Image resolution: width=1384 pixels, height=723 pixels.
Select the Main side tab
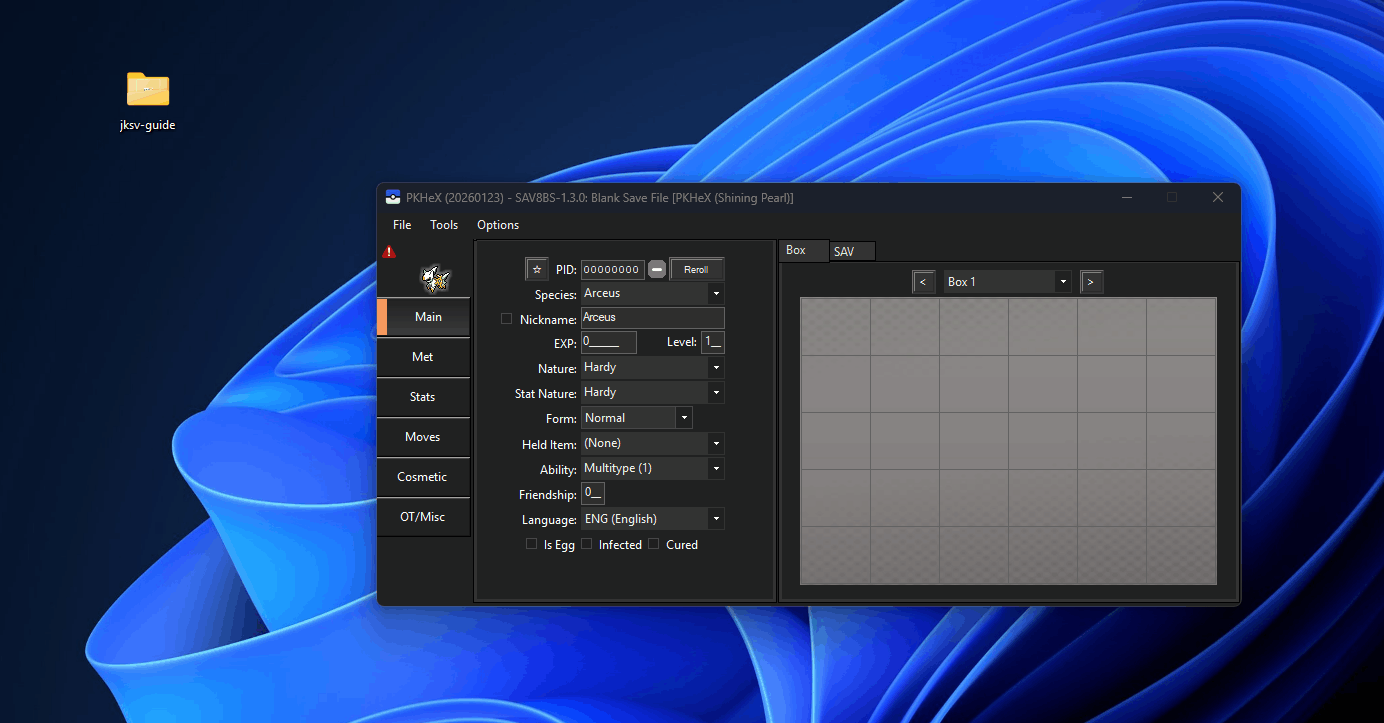coord(423,316)
